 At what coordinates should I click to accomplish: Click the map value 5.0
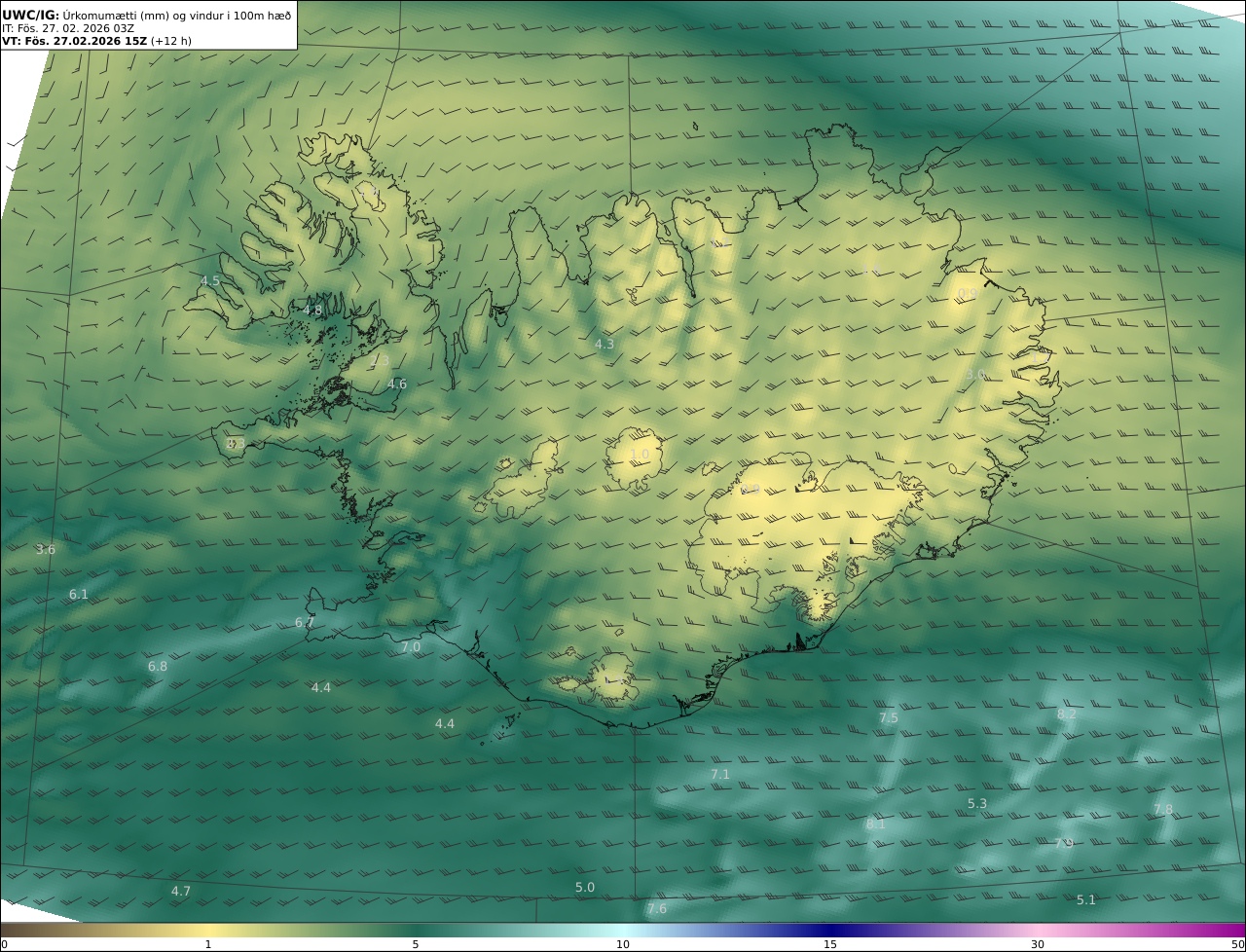coord(585,888)
